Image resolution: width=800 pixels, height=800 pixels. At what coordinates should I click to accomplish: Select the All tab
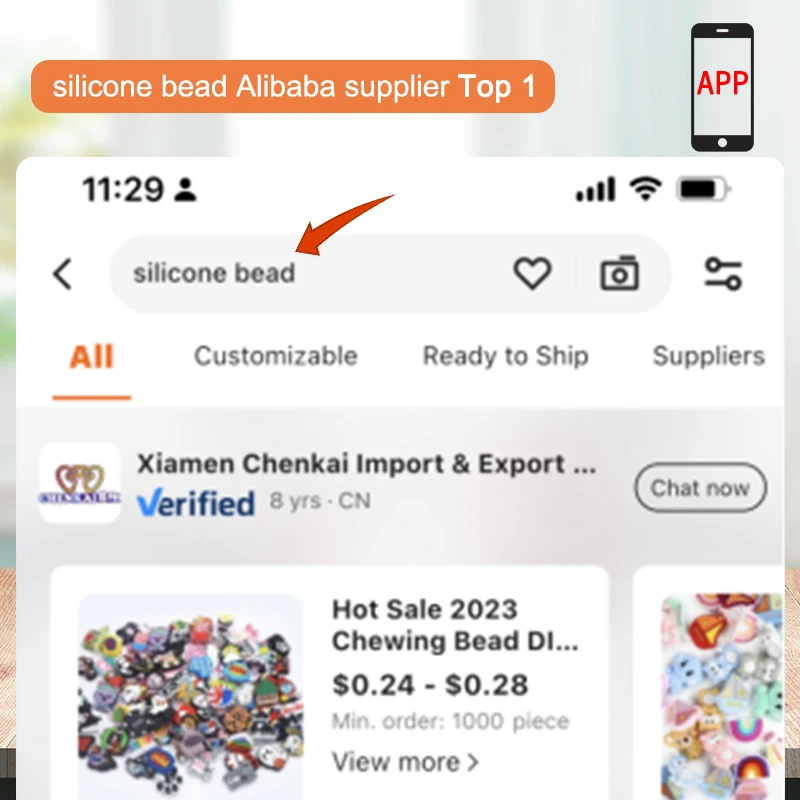91,356
